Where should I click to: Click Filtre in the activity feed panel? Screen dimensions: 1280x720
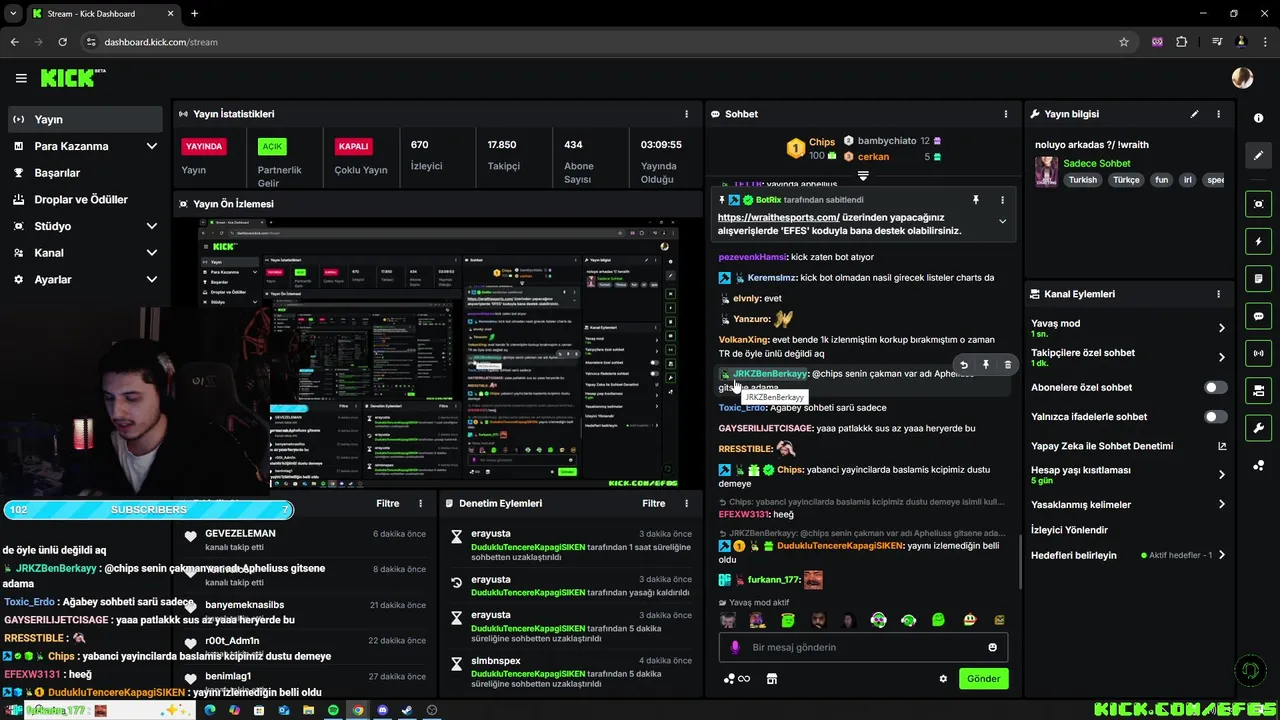pos(388,504)
